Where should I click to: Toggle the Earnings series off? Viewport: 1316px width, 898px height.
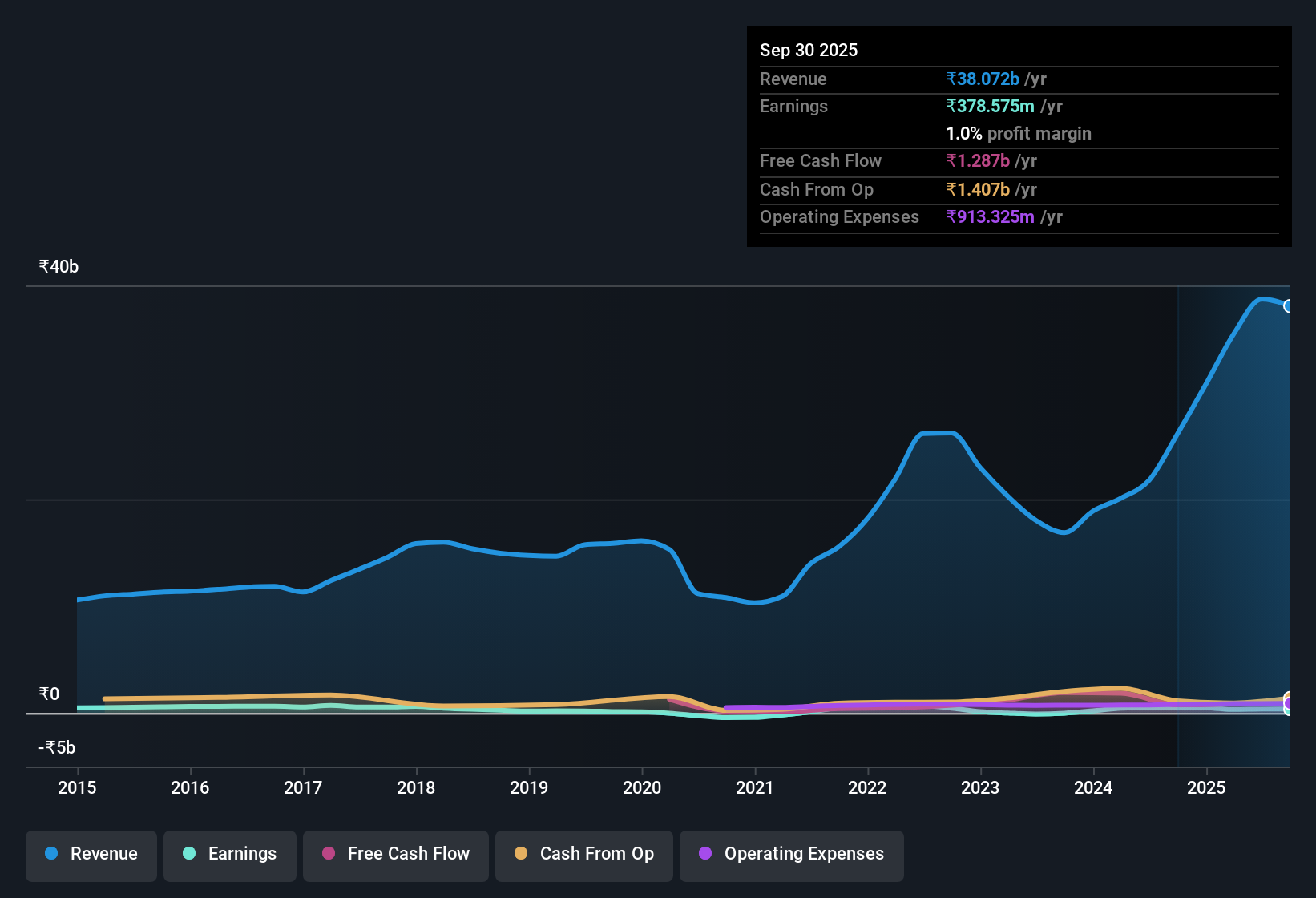(x=229, y=854)
